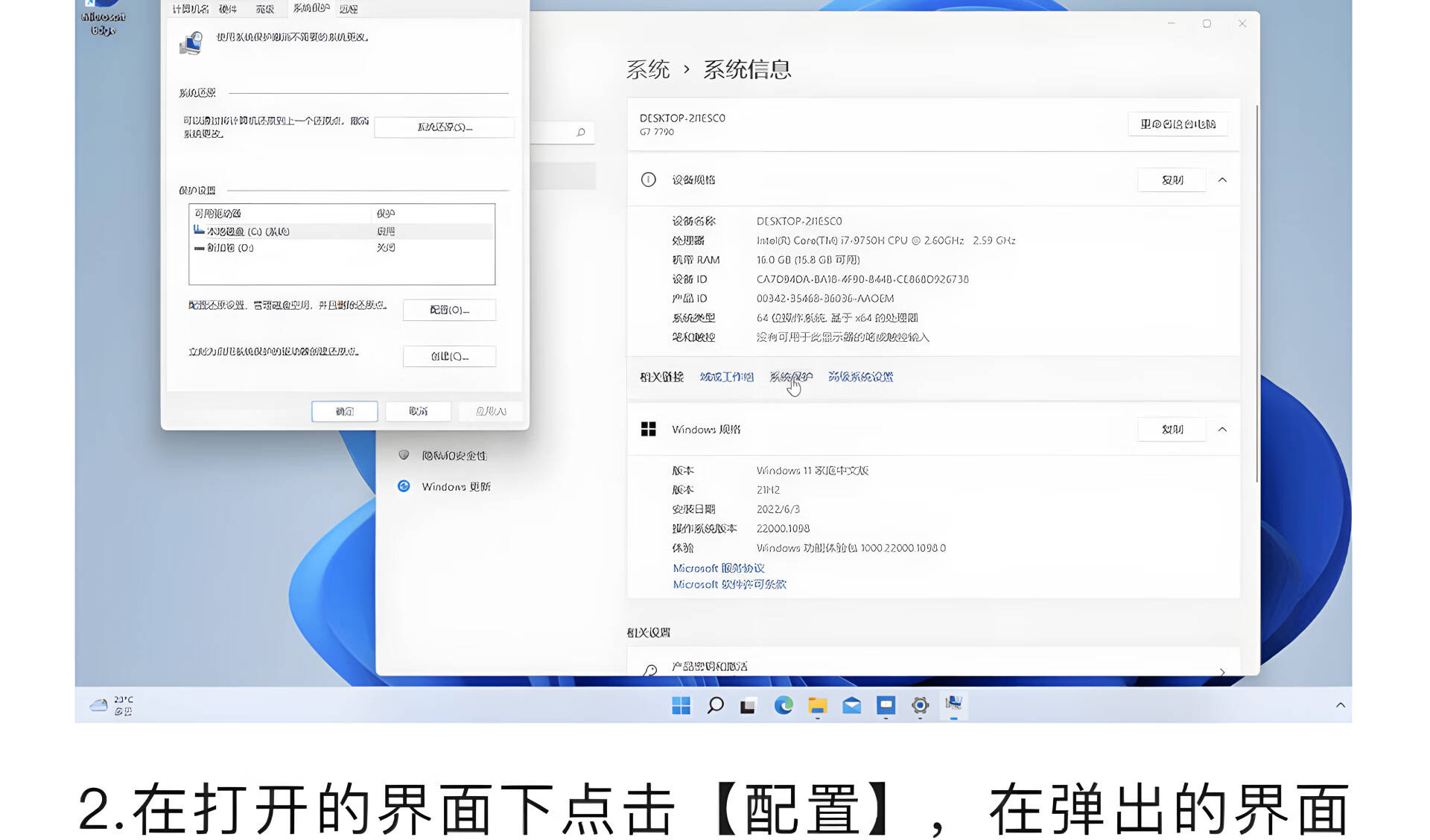Click the 系统还原(S) button
1430x840 pixels.
[445, 127]
